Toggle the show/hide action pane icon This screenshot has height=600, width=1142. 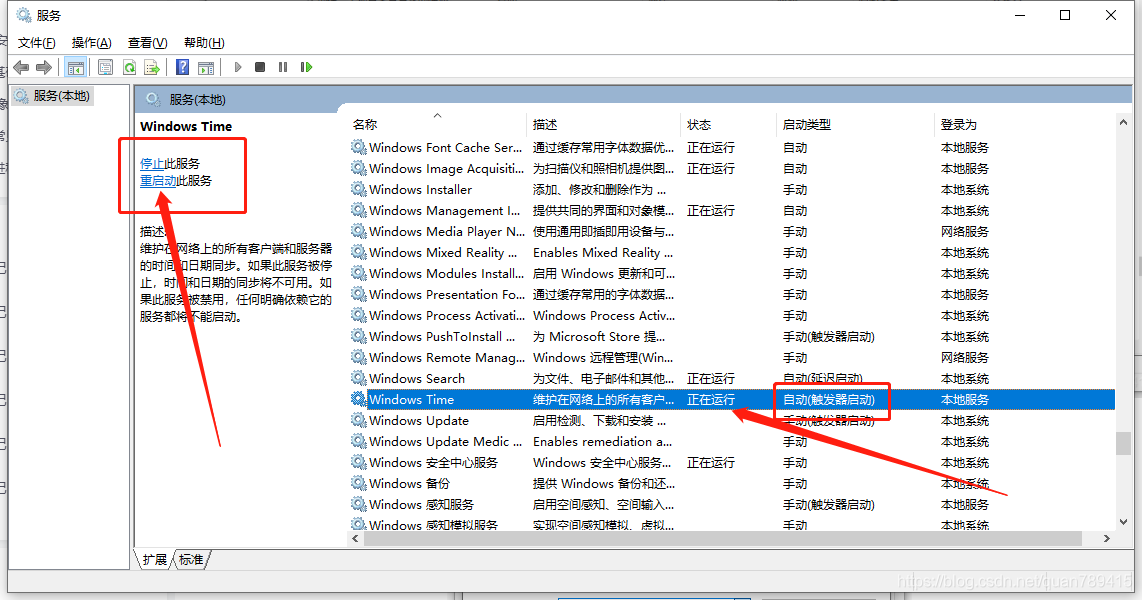[x=206, y=68]
